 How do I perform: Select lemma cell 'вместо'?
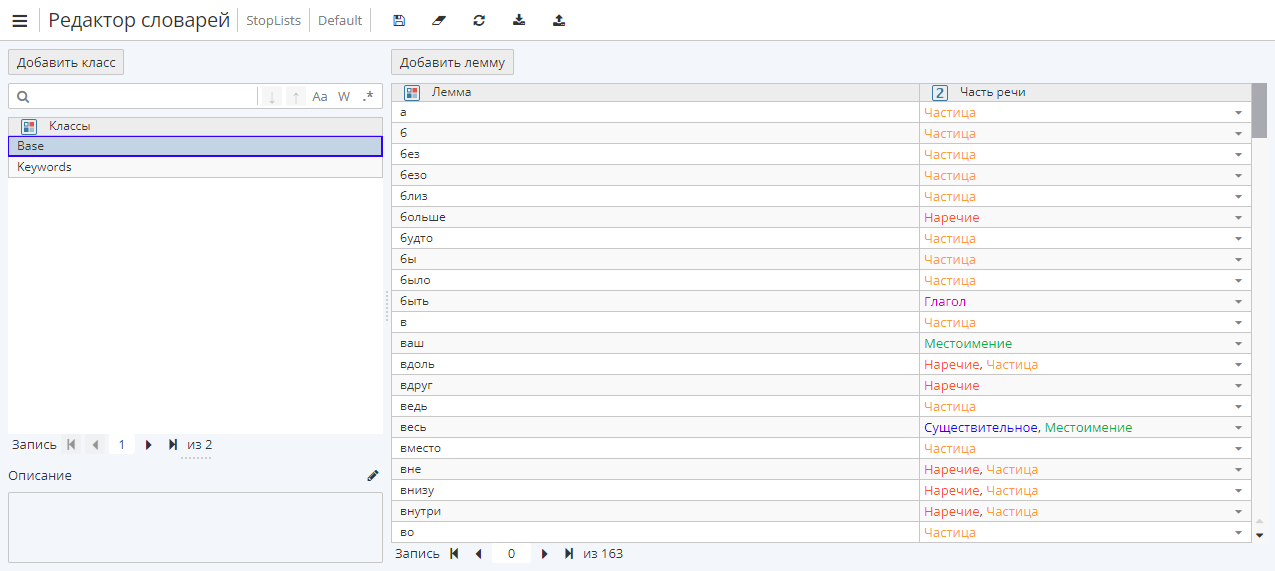click(655, 449)
